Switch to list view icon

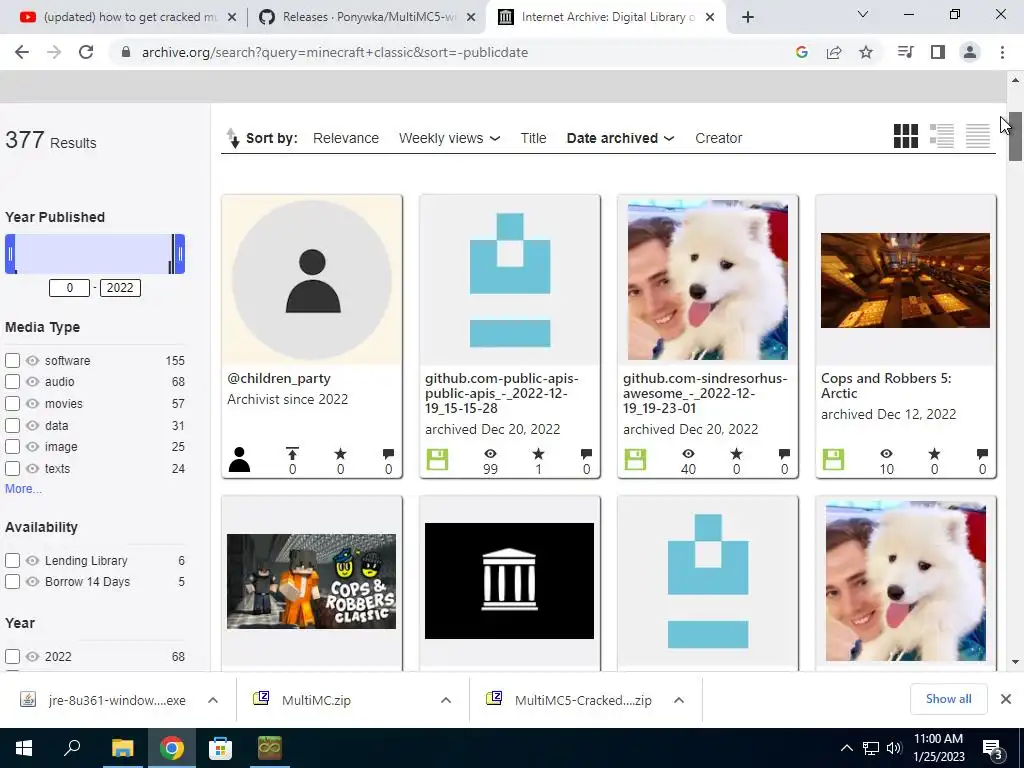(x=942, y=136)
